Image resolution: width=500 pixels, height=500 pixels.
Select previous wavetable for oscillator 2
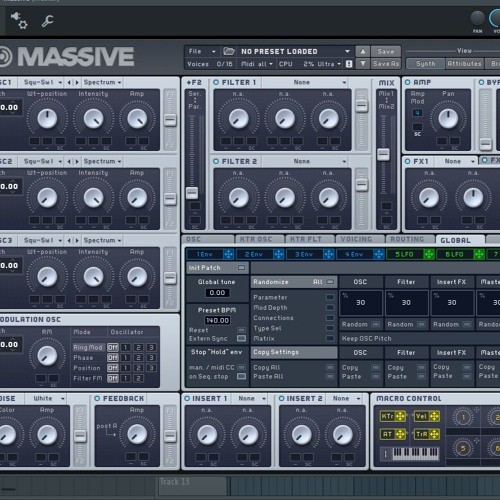click(69, 161)
